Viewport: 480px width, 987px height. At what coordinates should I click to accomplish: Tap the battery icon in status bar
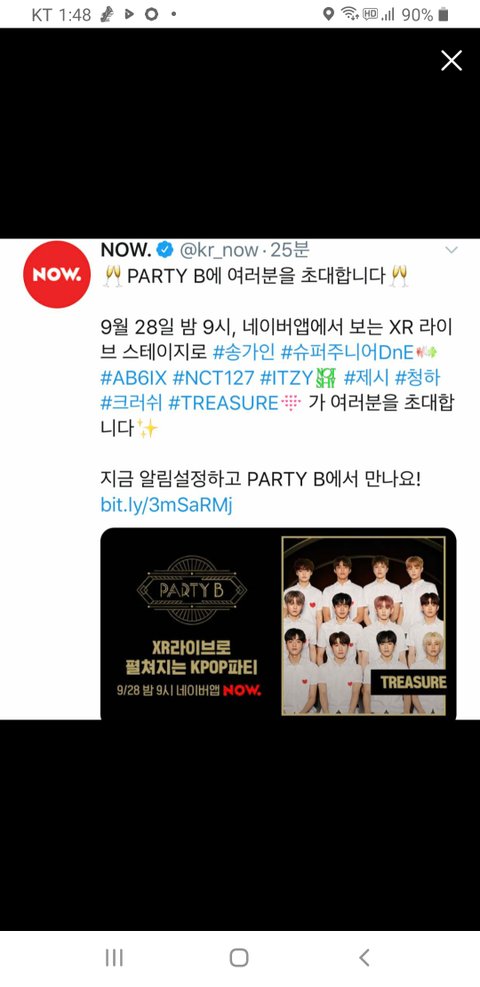coord(444,14)
